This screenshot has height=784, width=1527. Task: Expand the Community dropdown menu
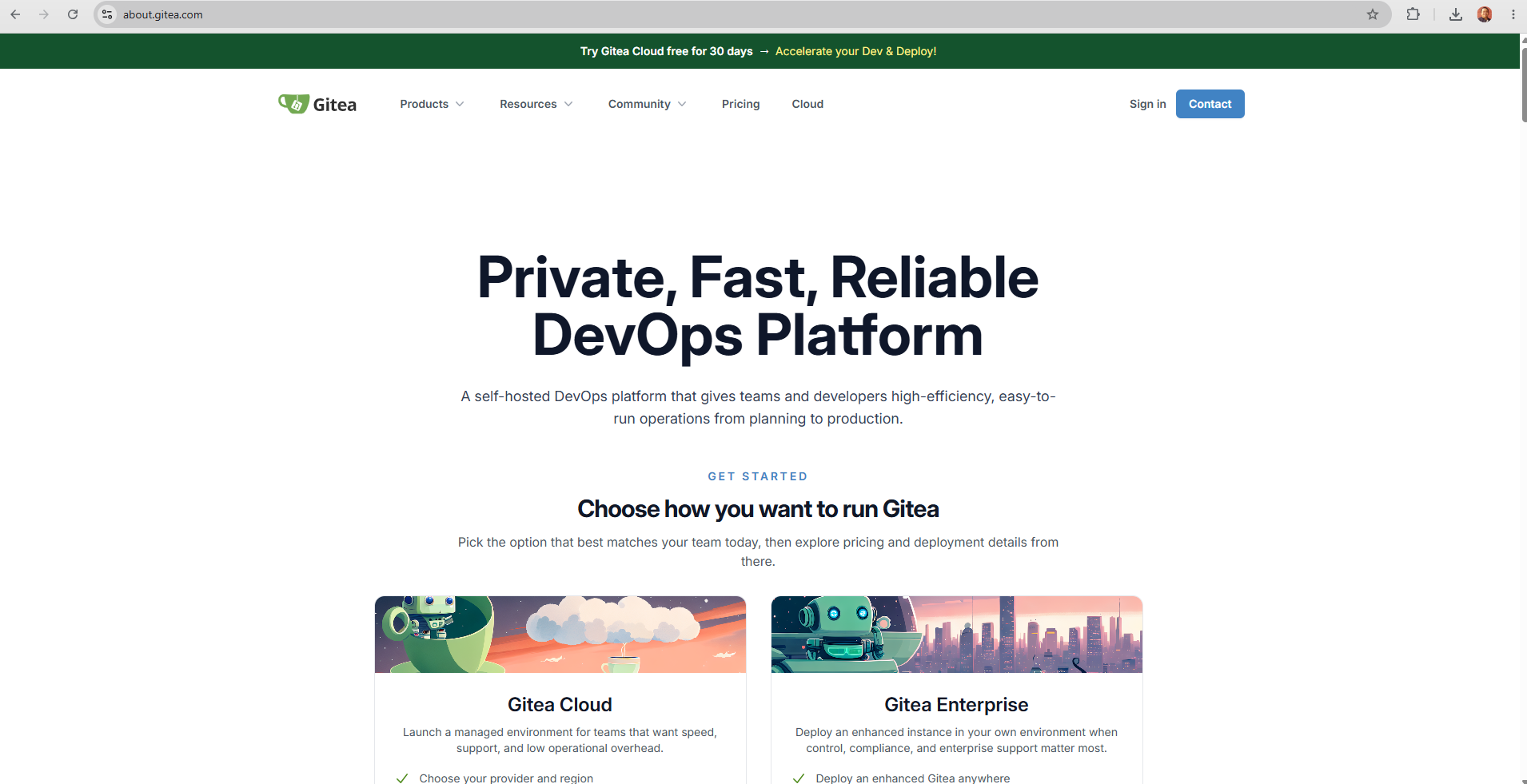click(x=647, y=104)
